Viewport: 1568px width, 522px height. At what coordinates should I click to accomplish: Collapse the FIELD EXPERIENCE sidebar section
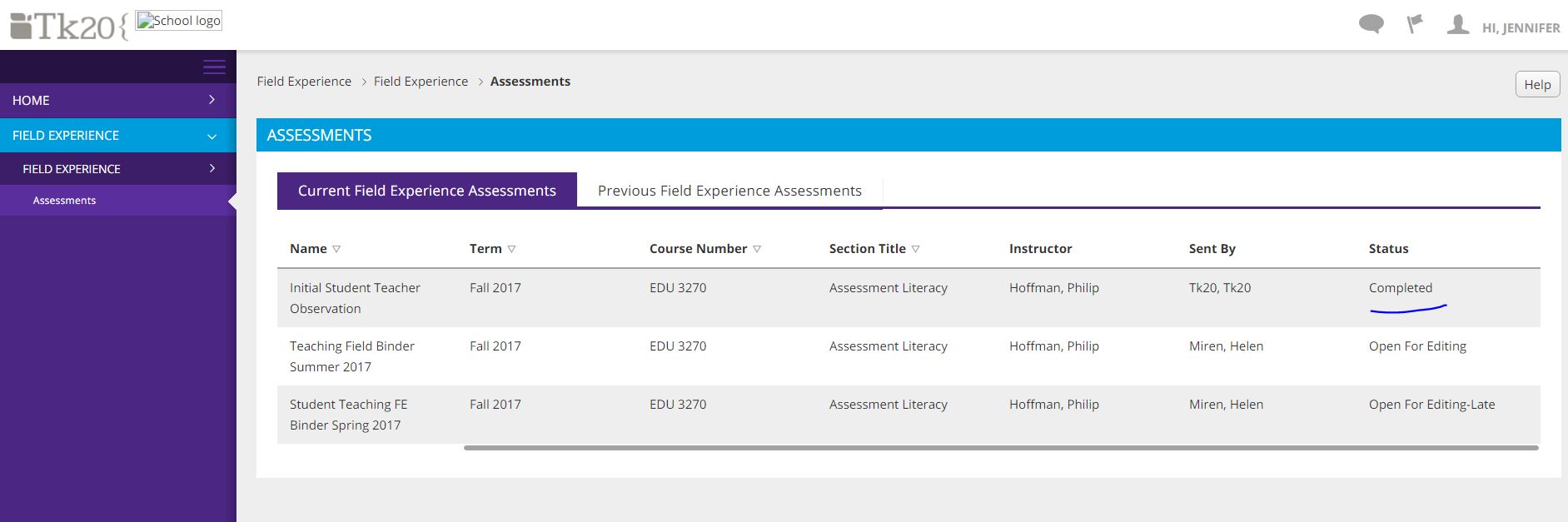(x=212, y=136)
